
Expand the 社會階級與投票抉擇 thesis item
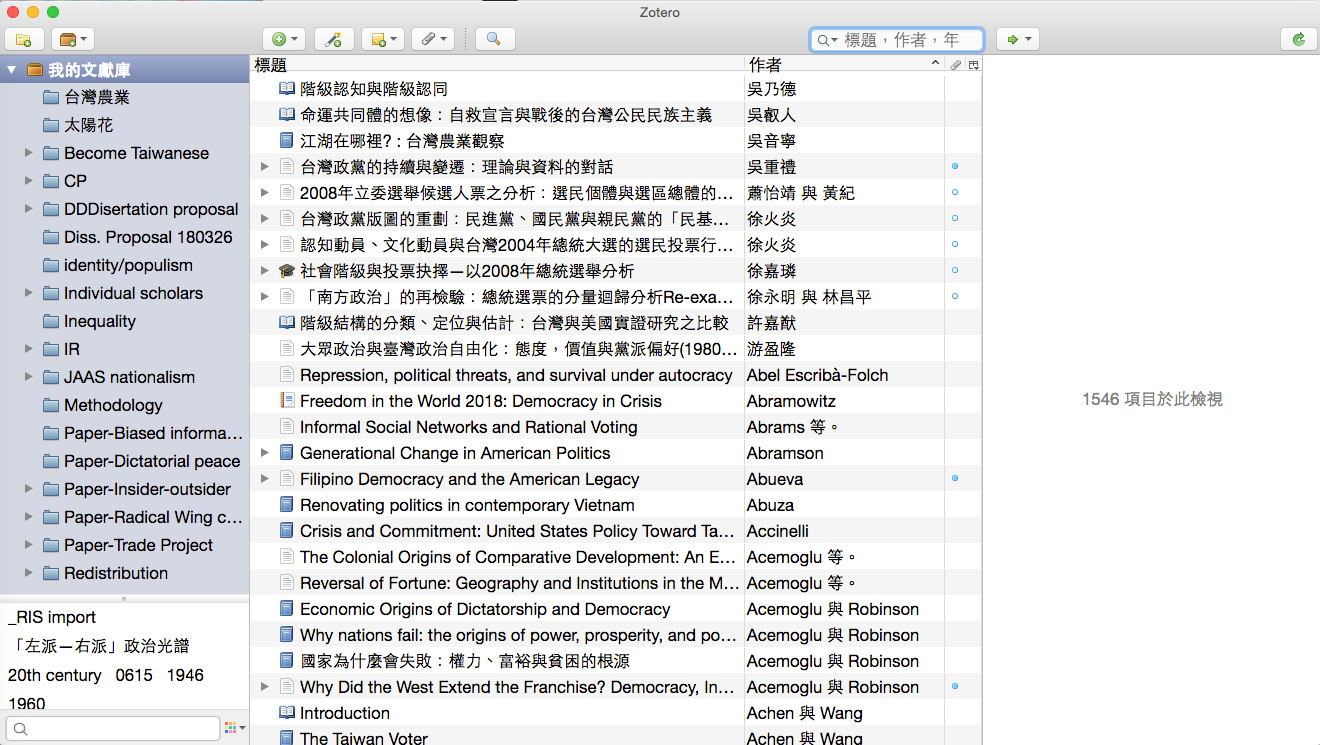[x=264, y=271]
